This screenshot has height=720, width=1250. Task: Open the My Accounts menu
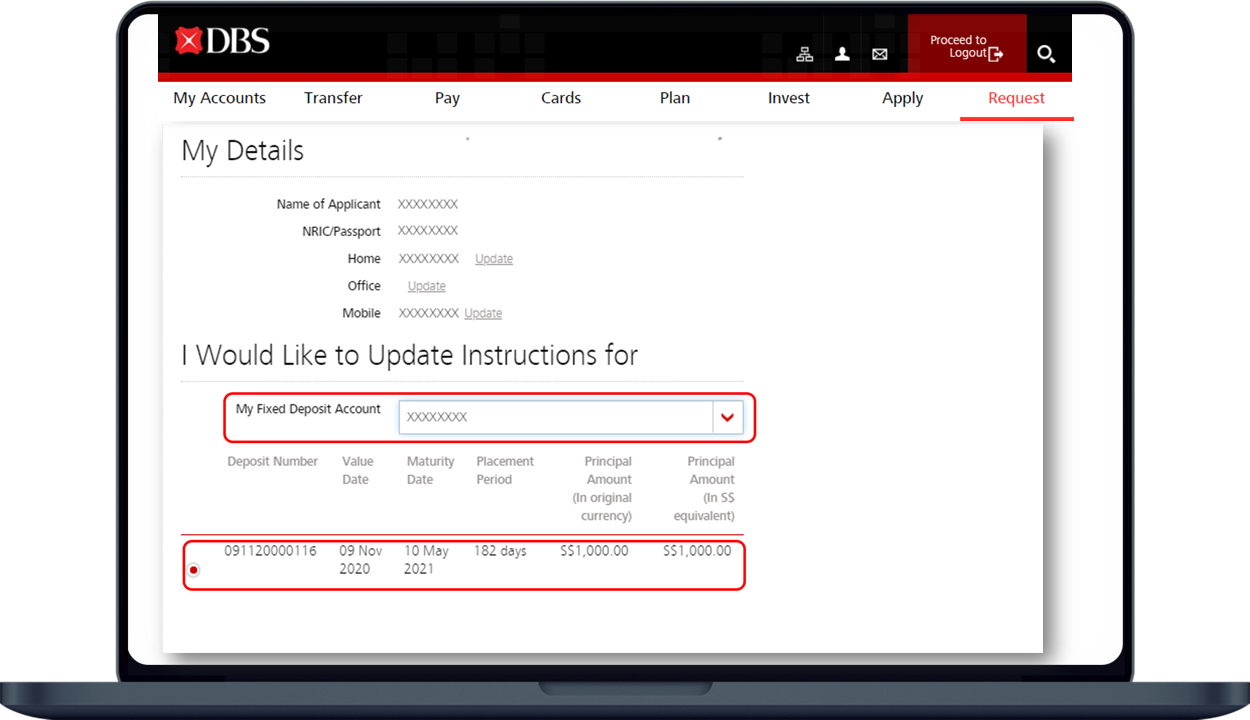219,98
